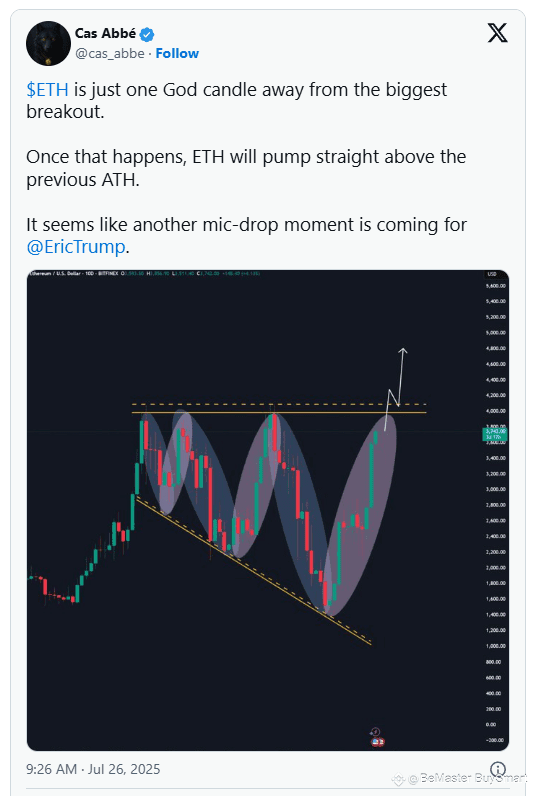Click the US flag economic event icons on chart
535x796 pixels.
[x=378, y=742]
